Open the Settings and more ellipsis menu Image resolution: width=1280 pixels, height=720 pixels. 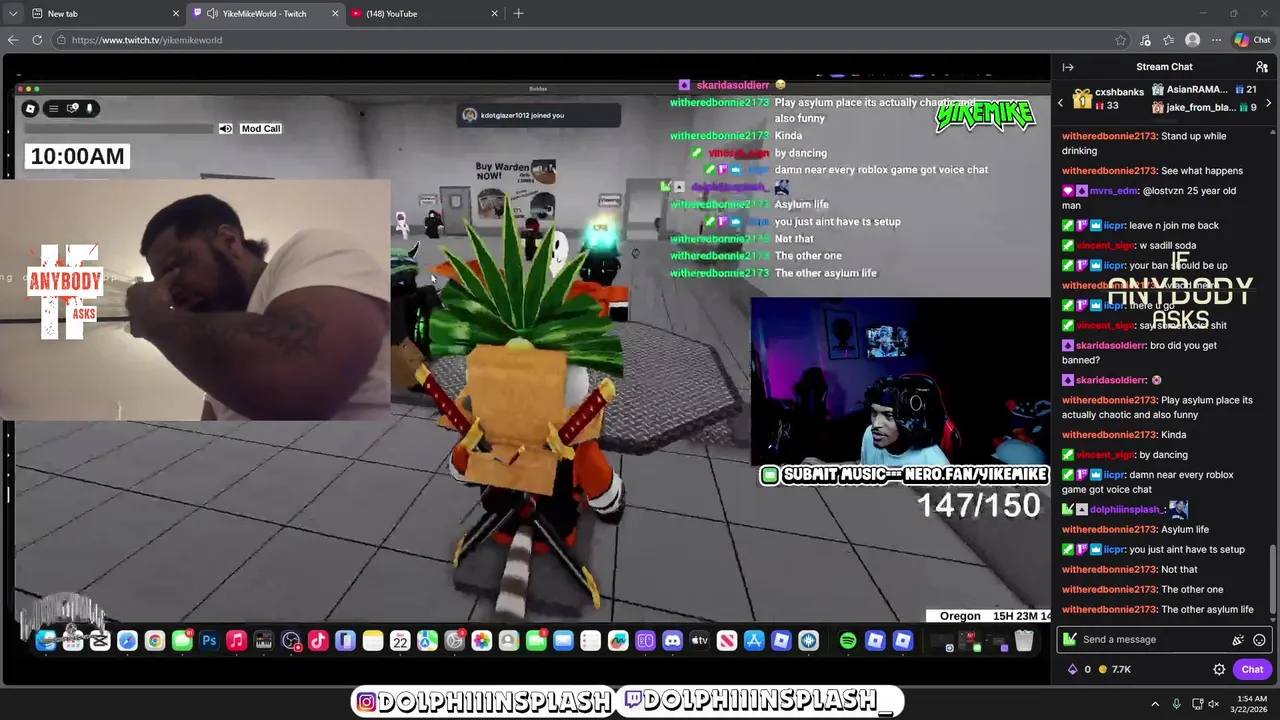tap(1217, 40)
